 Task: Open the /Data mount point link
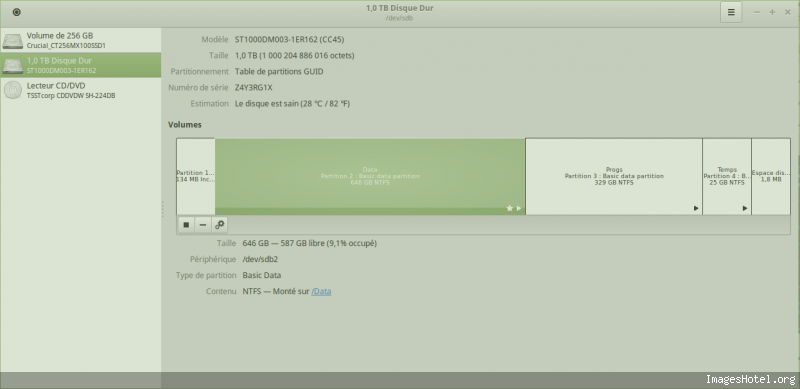coord(321,291)
